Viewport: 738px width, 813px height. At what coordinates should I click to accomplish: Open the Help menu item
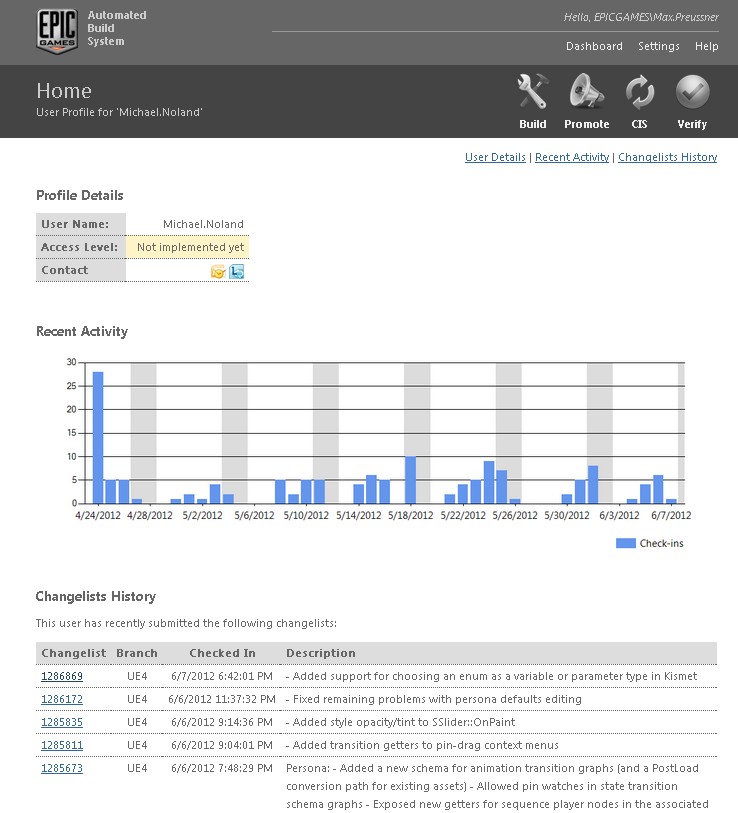tap(706, 46)
